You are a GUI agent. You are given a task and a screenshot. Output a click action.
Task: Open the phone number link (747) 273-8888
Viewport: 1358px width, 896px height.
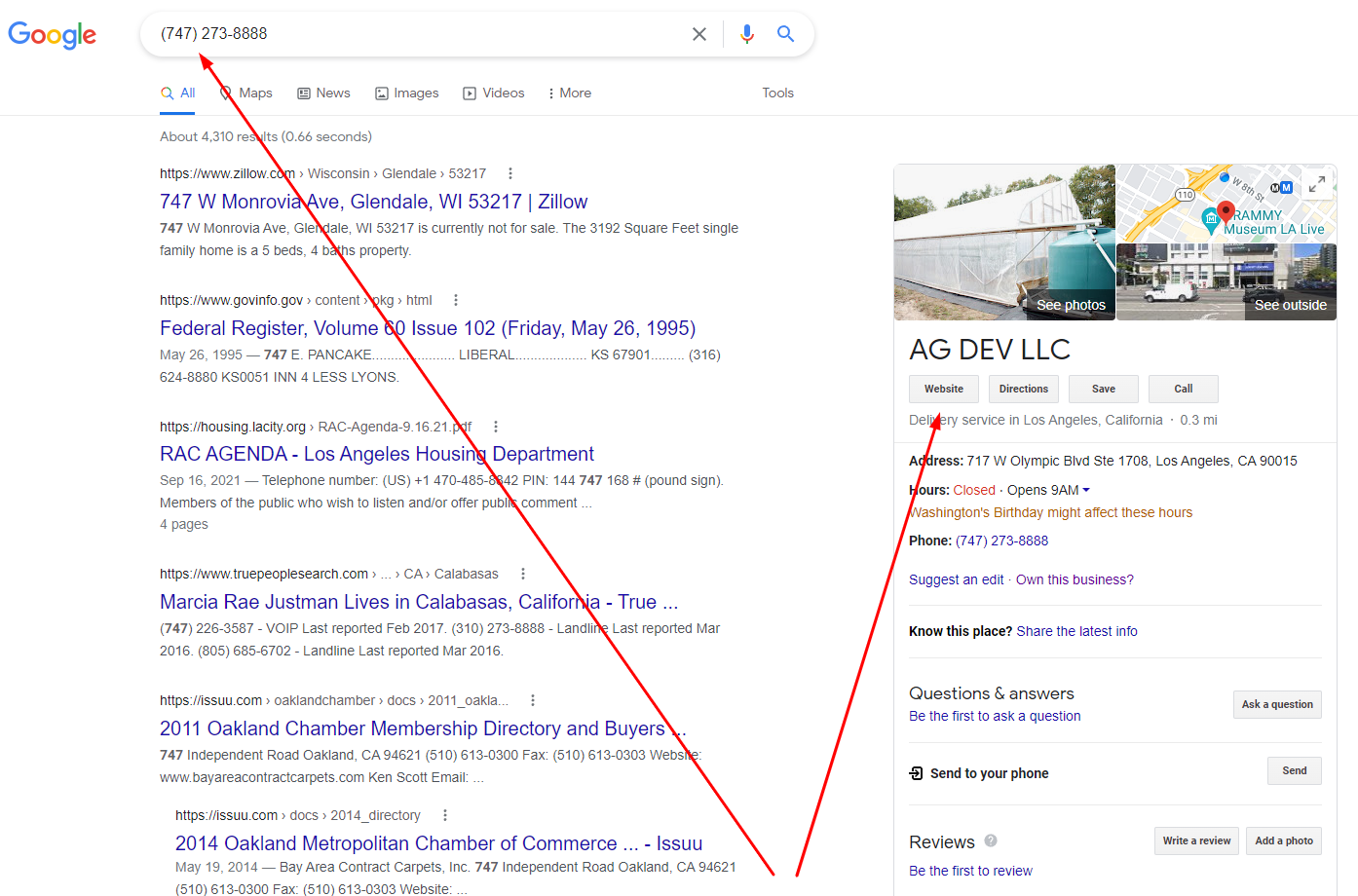tap(1001, 541)
